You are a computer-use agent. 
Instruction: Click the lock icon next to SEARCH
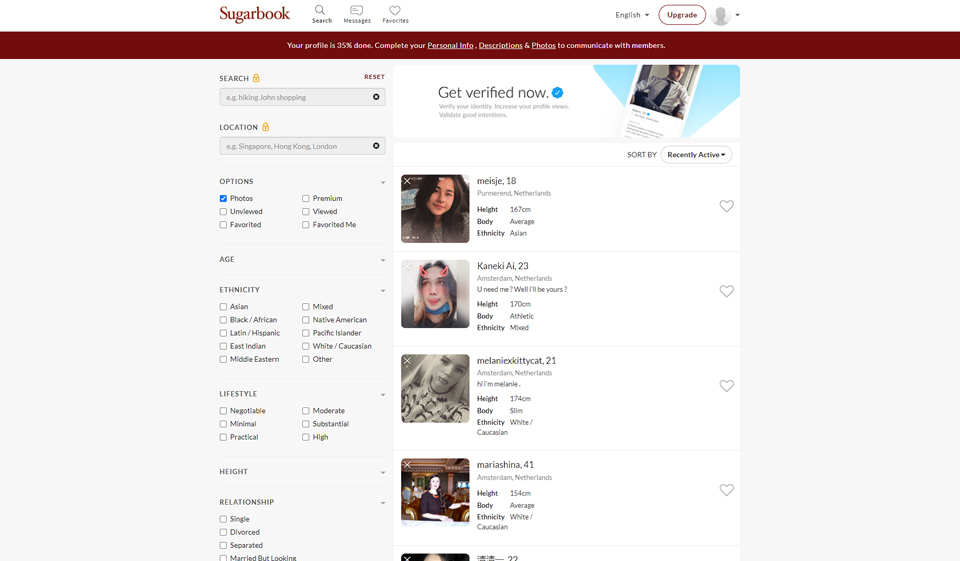coord(256,78)
